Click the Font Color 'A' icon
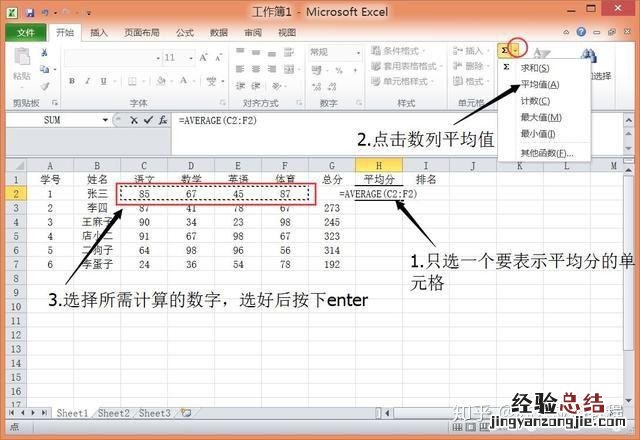This screenshot has height=440, width=640. click(x=184, y=80)
